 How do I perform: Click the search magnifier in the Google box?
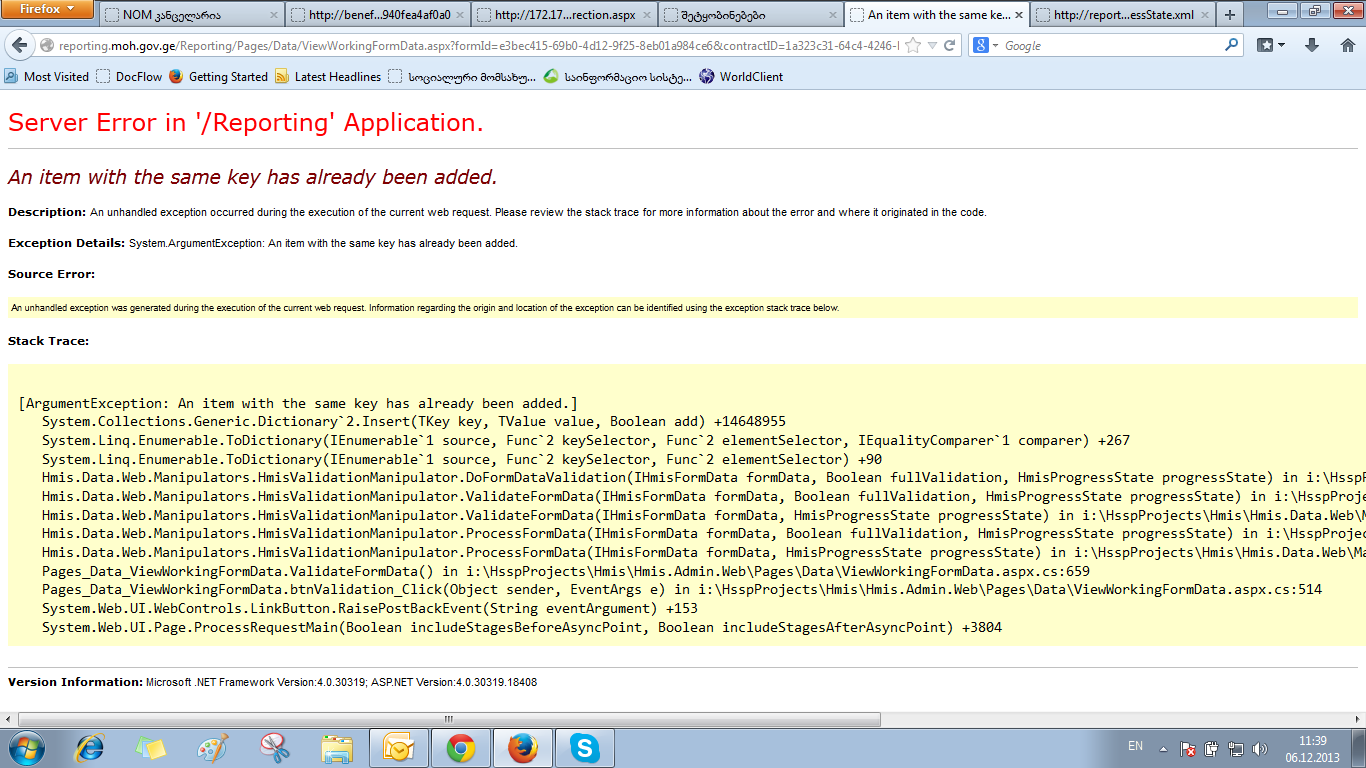[x=1232, y=46]
